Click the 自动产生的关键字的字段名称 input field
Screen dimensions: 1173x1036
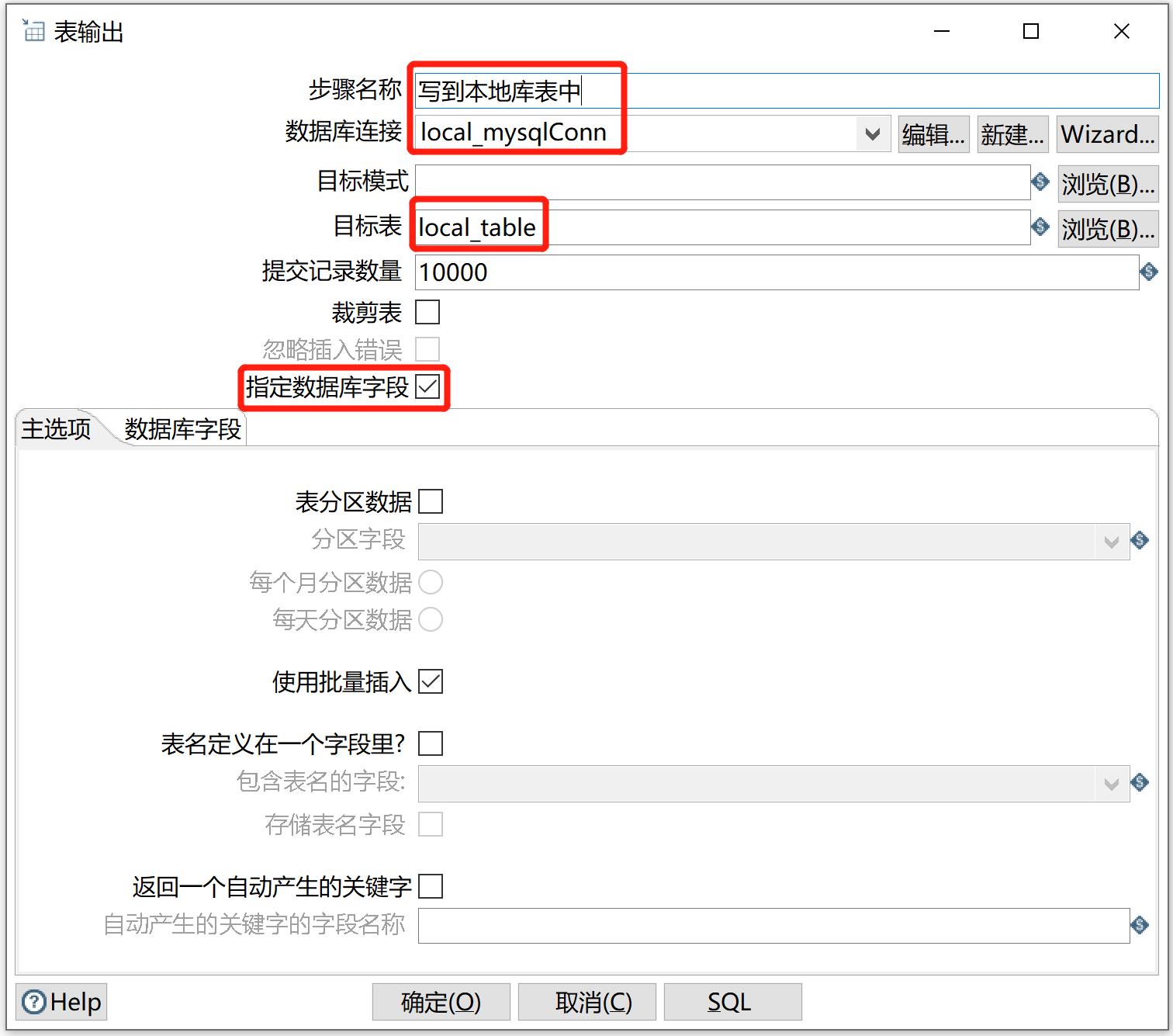coord(773,926)
